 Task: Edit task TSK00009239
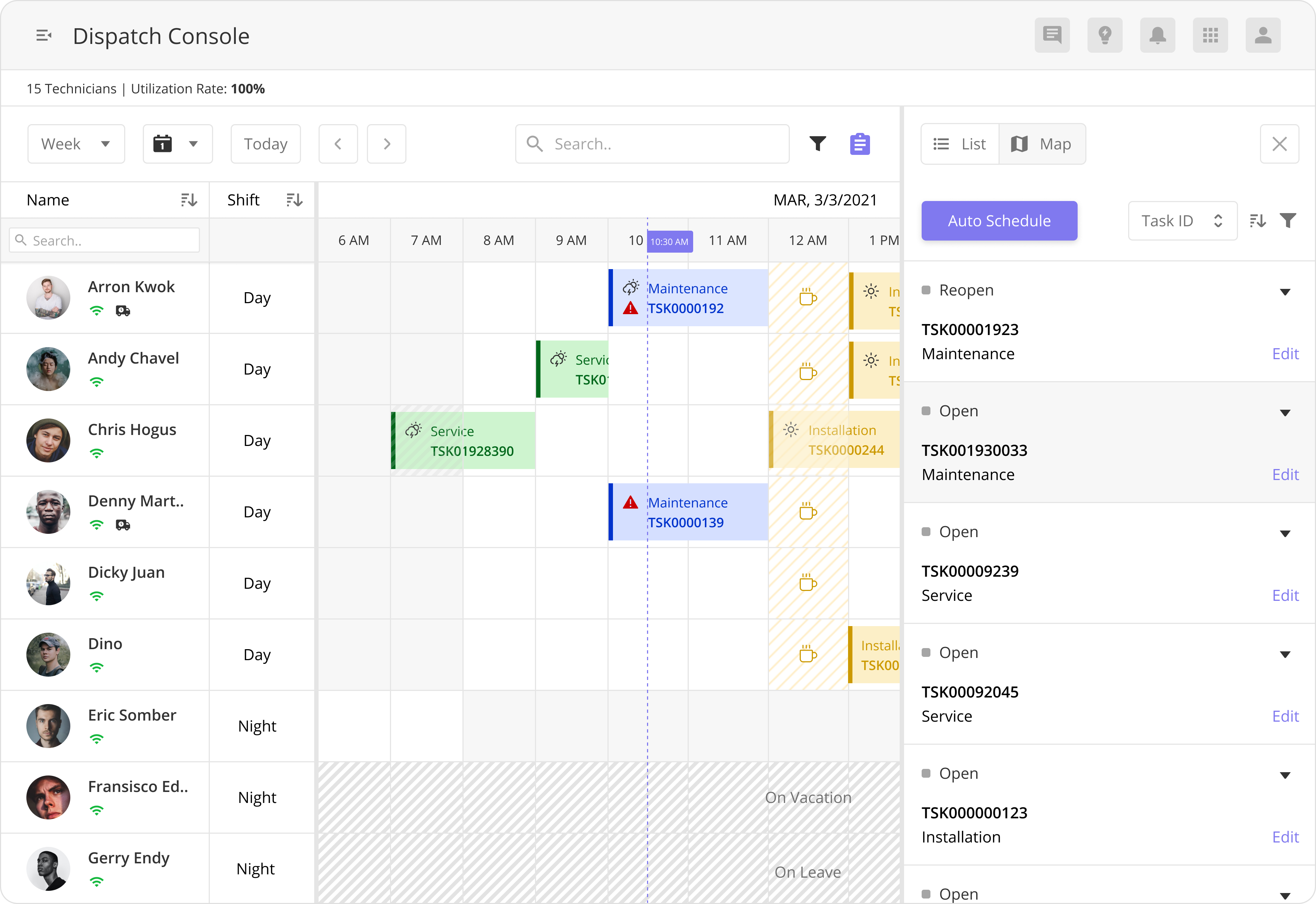[1285, 595]
